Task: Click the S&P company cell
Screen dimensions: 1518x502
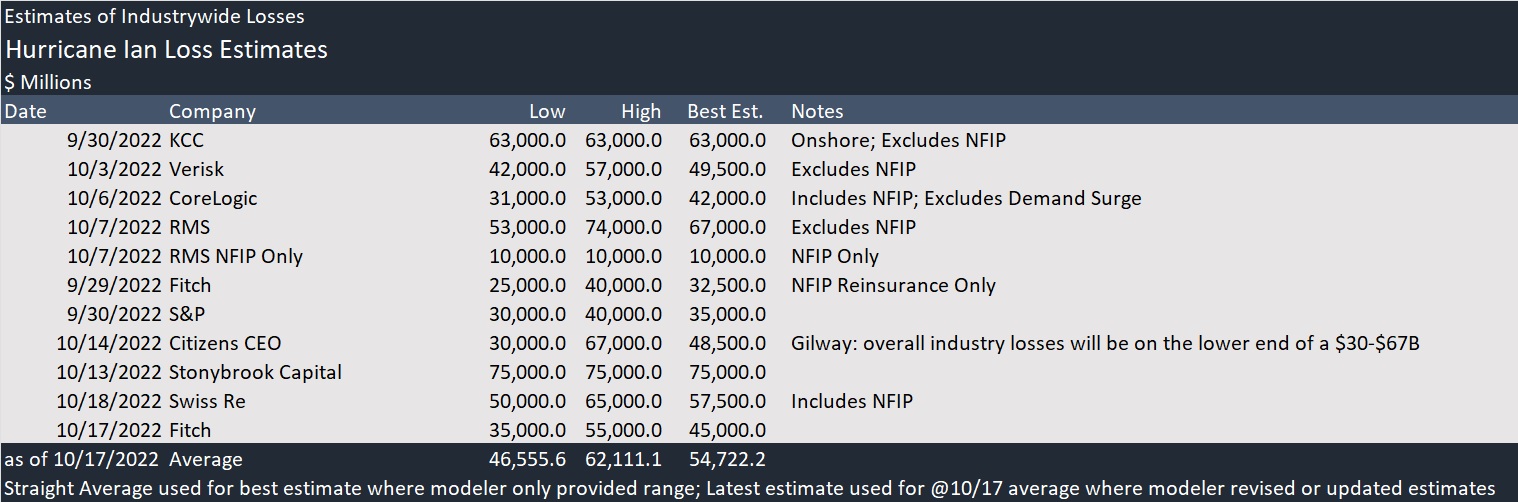Action: point(187,314)
